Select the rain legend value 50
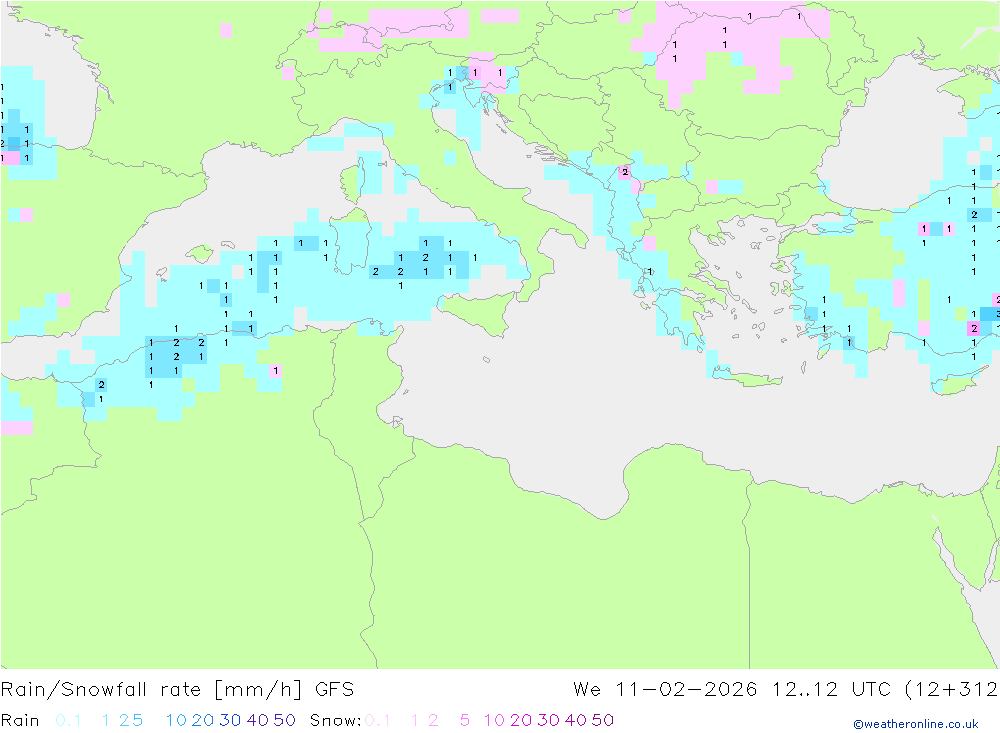The height and width of the screenshot is (733, 1000). 284,720
